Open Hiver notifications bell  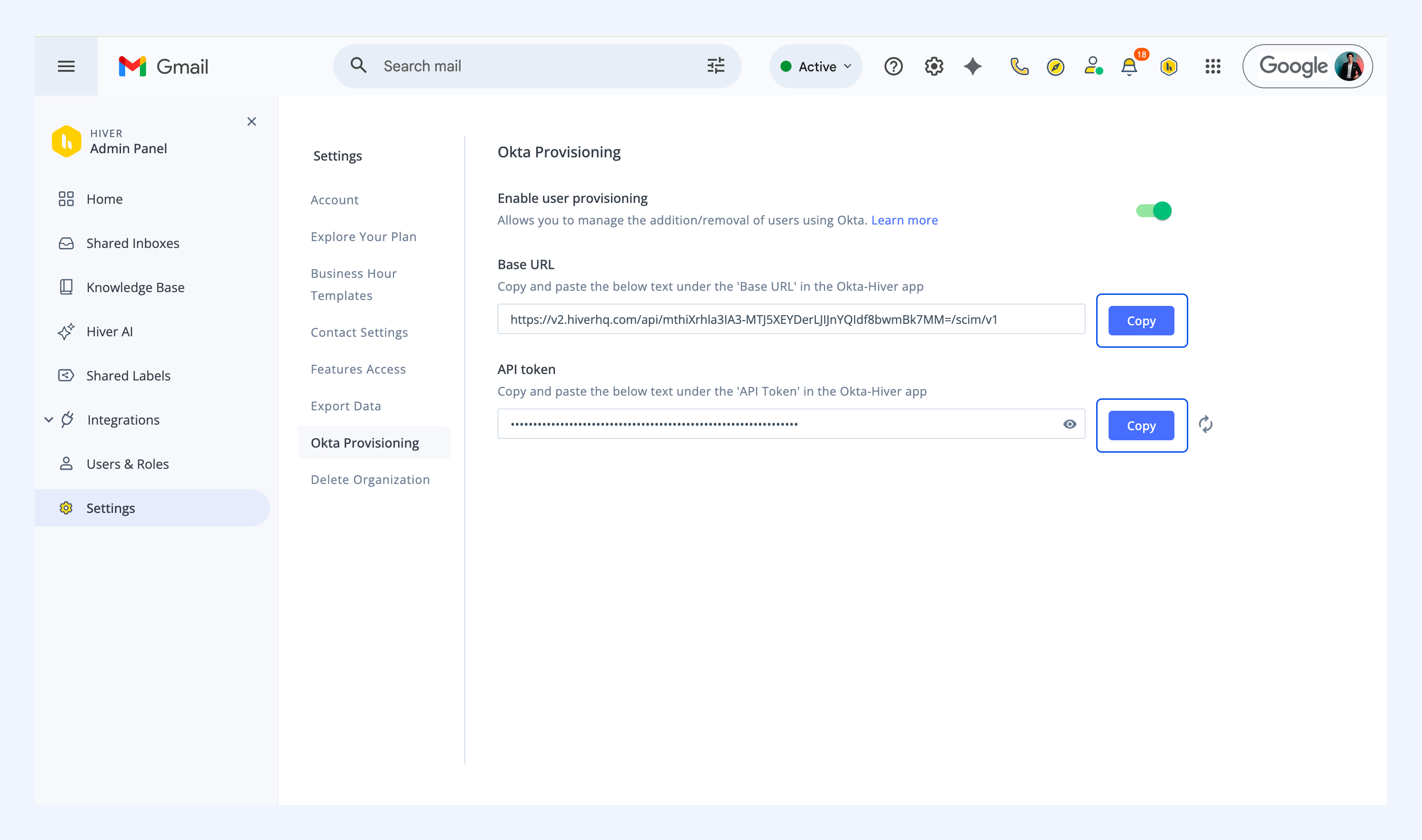pos(1129,67)
